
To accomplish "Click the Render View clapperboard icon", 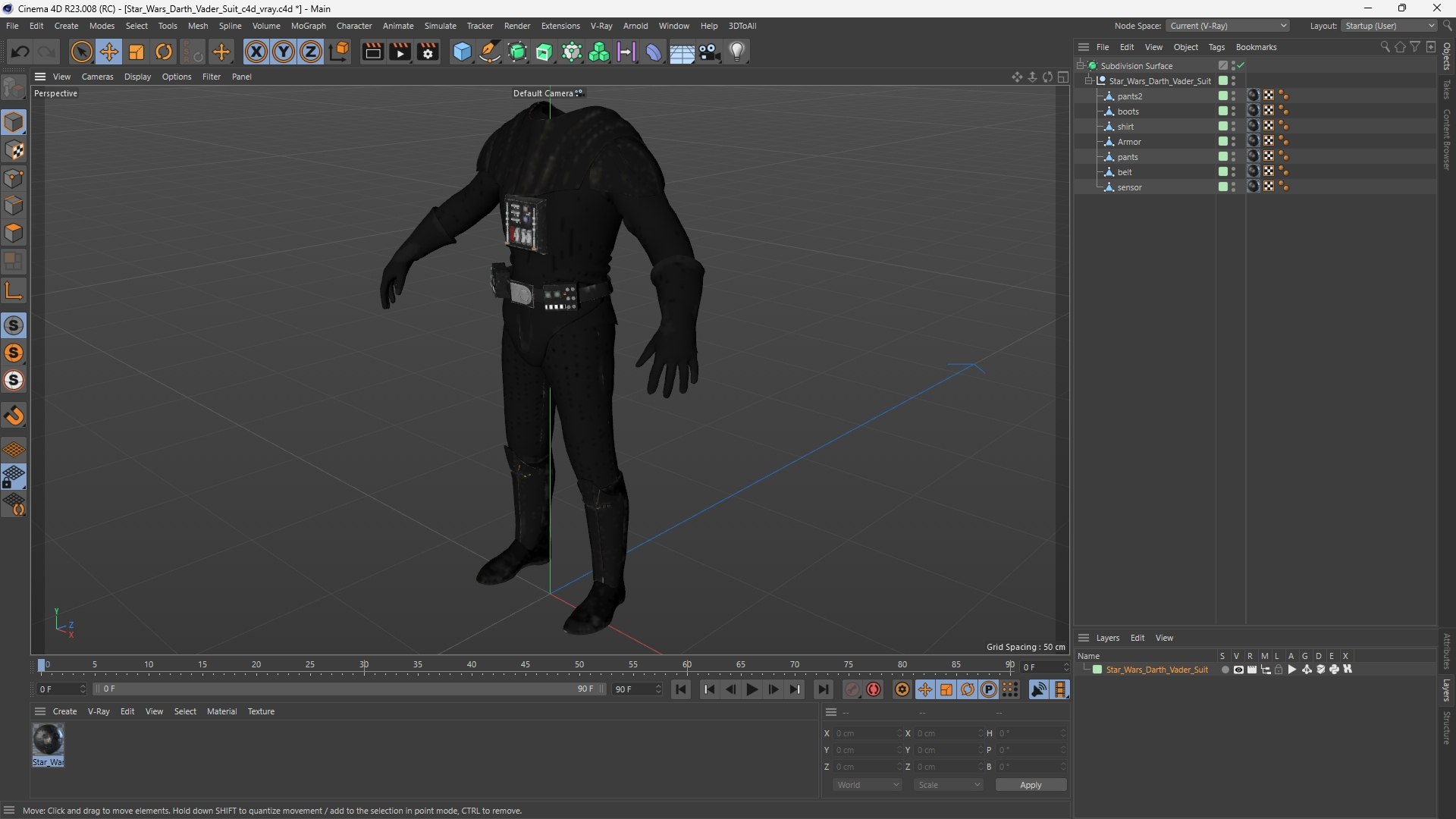I will click(372, 52).
